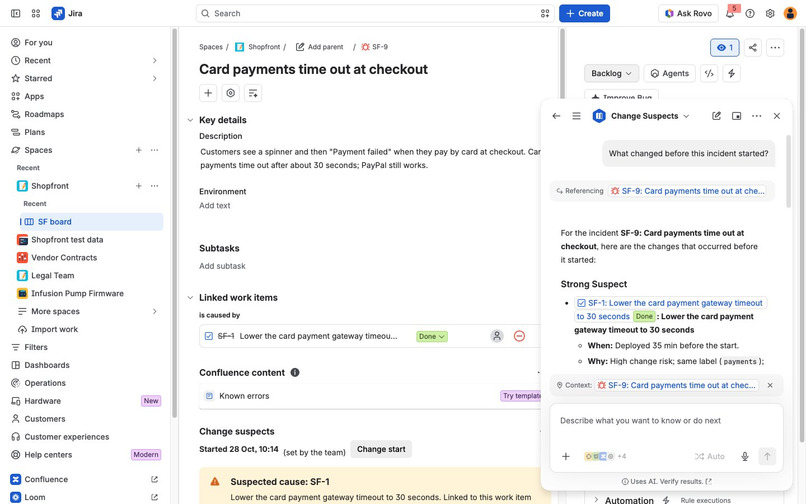The width and height of the screenshot is (806, 504).
Task: Toggle the Auto model selector in chat
Action: point(709,456)
